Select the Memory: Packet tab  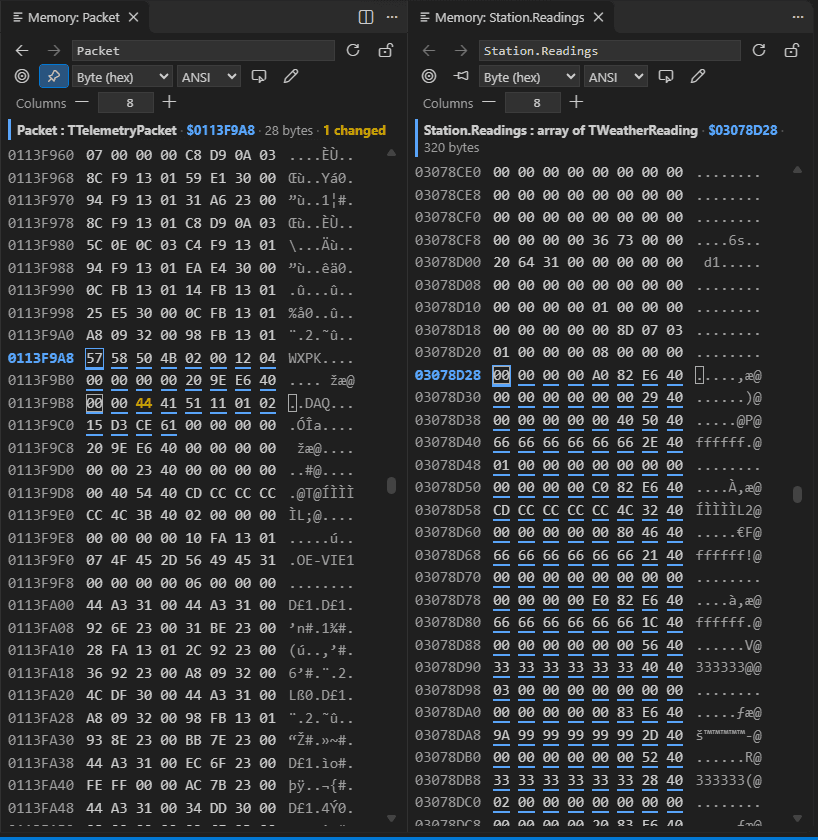(73, 18)
